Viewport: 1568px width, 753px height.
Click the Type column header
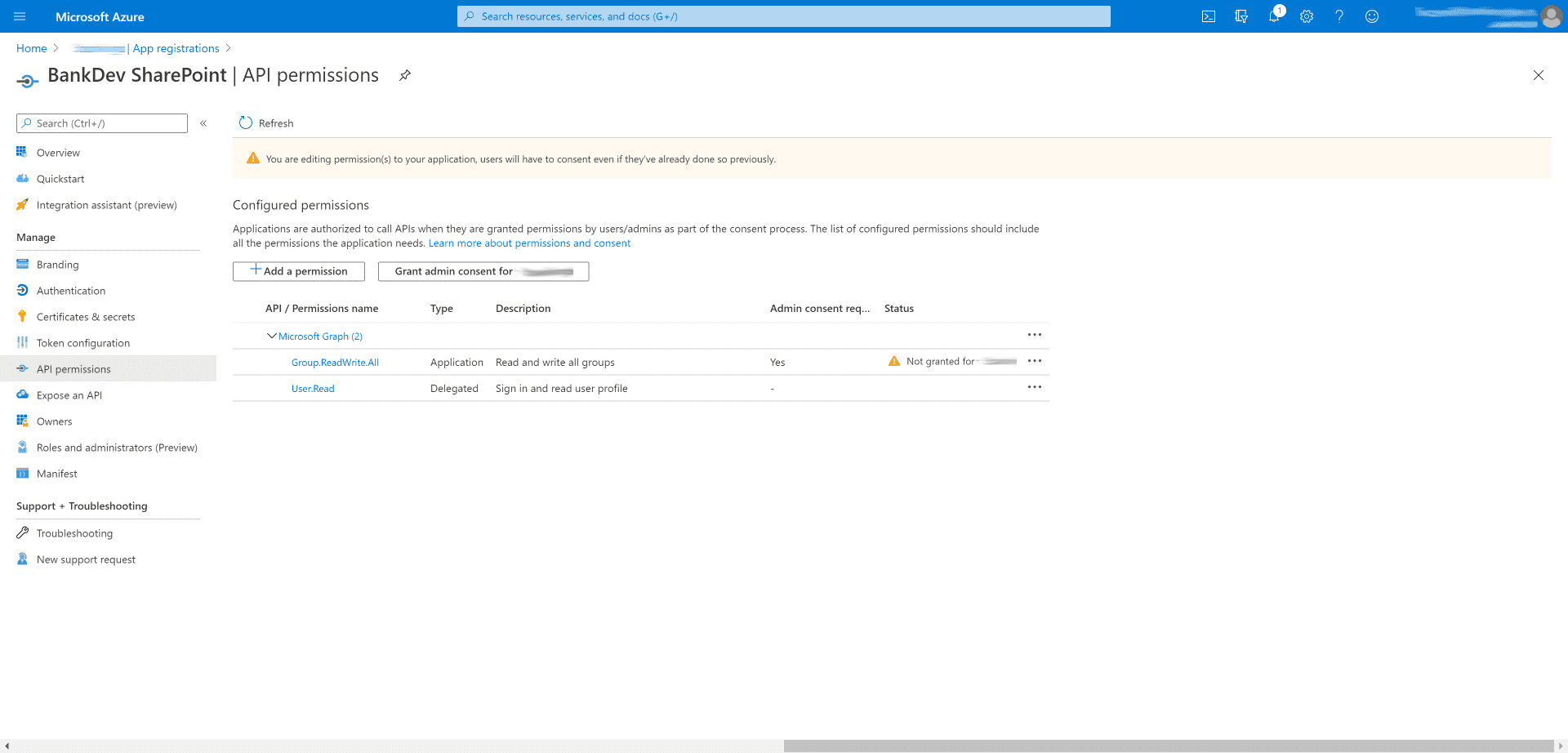[x=442, y=309]
